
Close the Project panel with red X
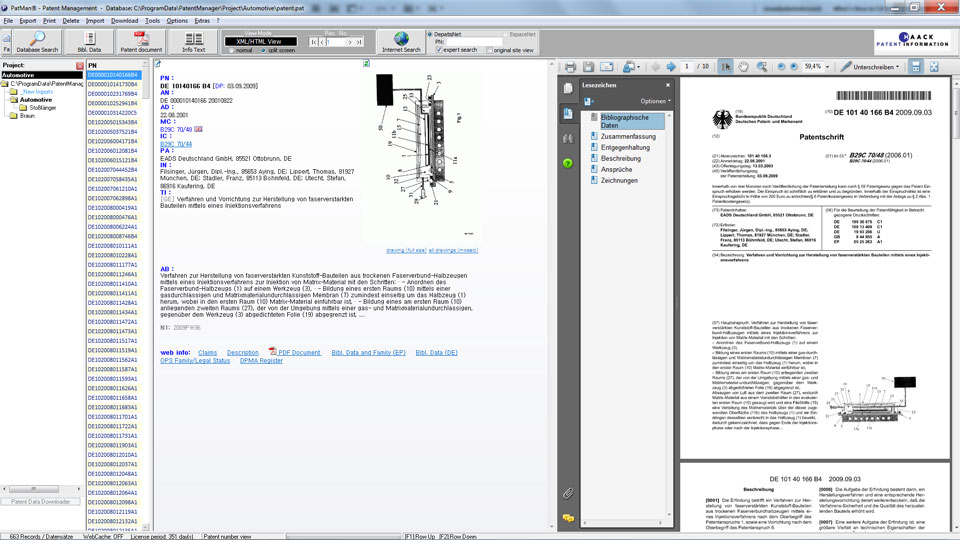click(x=80, y=66)
